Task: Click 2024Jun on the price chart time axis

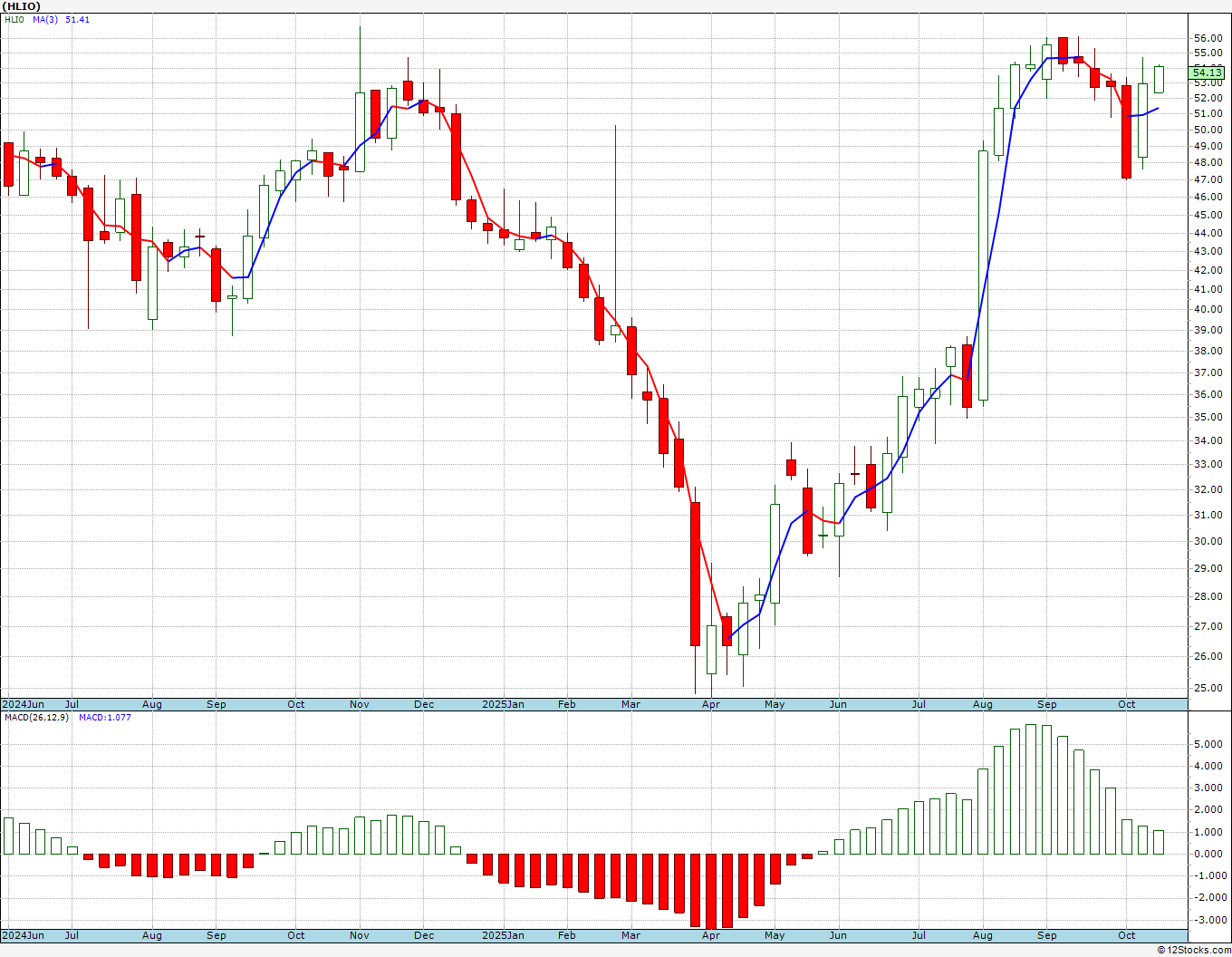Action: click(x=23, y=704)
